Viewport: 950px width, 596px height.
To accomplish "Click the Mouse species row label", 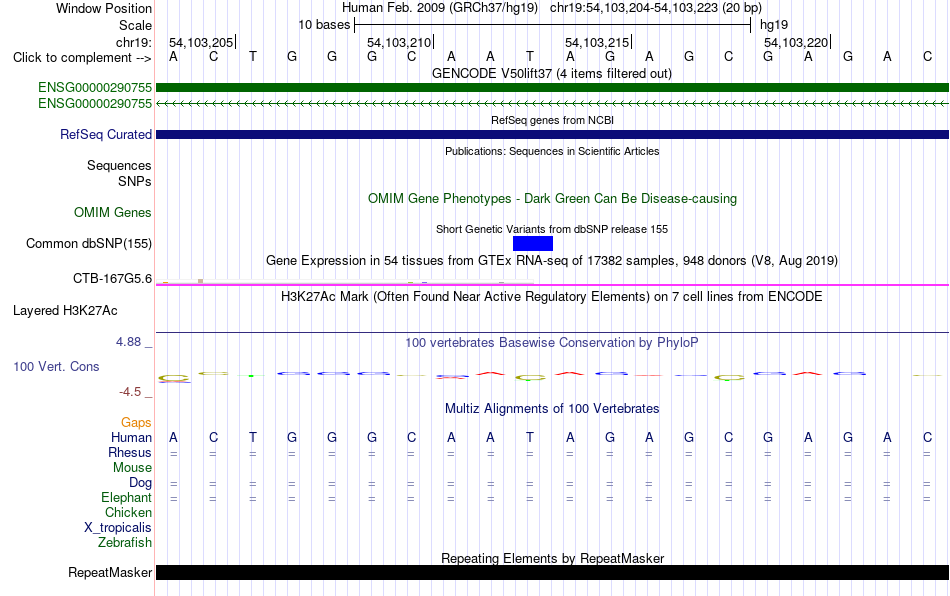I will tap(132, 468).
